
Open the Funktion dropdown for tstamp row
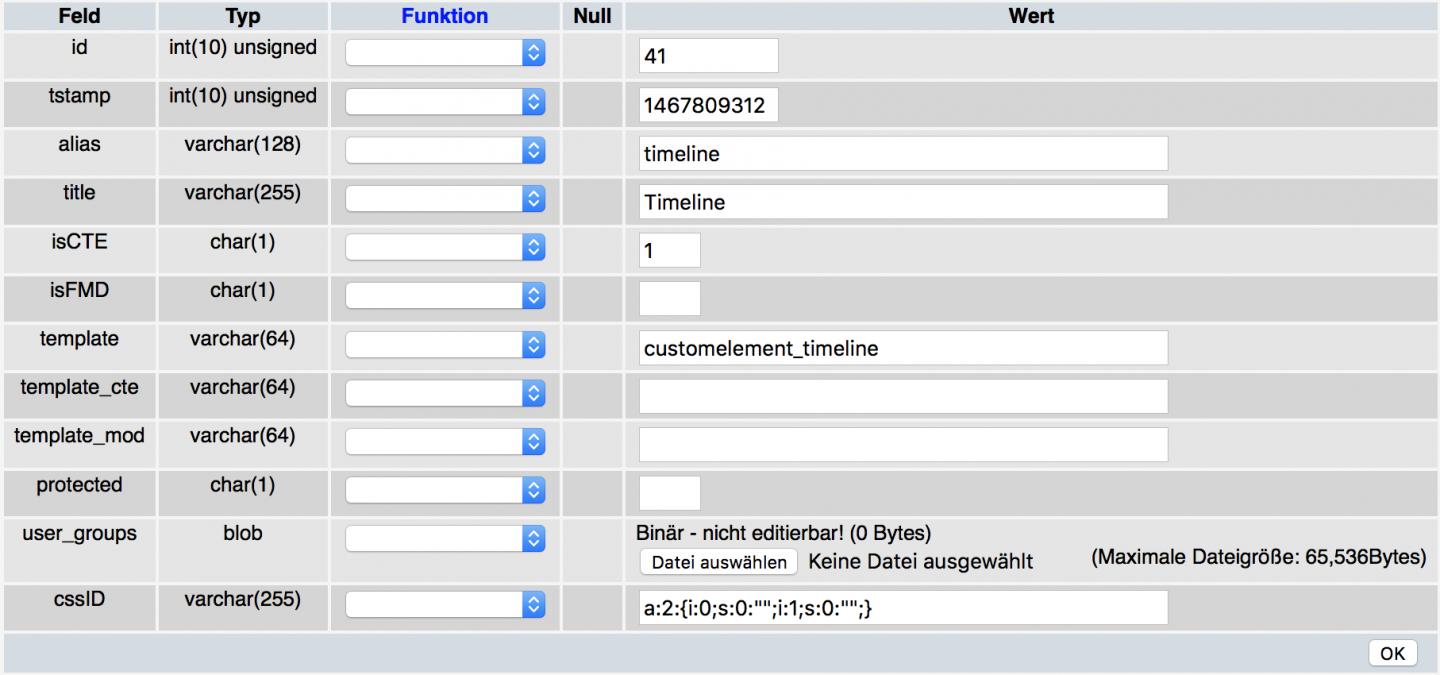pyautogui.click(x=445, y=102)
